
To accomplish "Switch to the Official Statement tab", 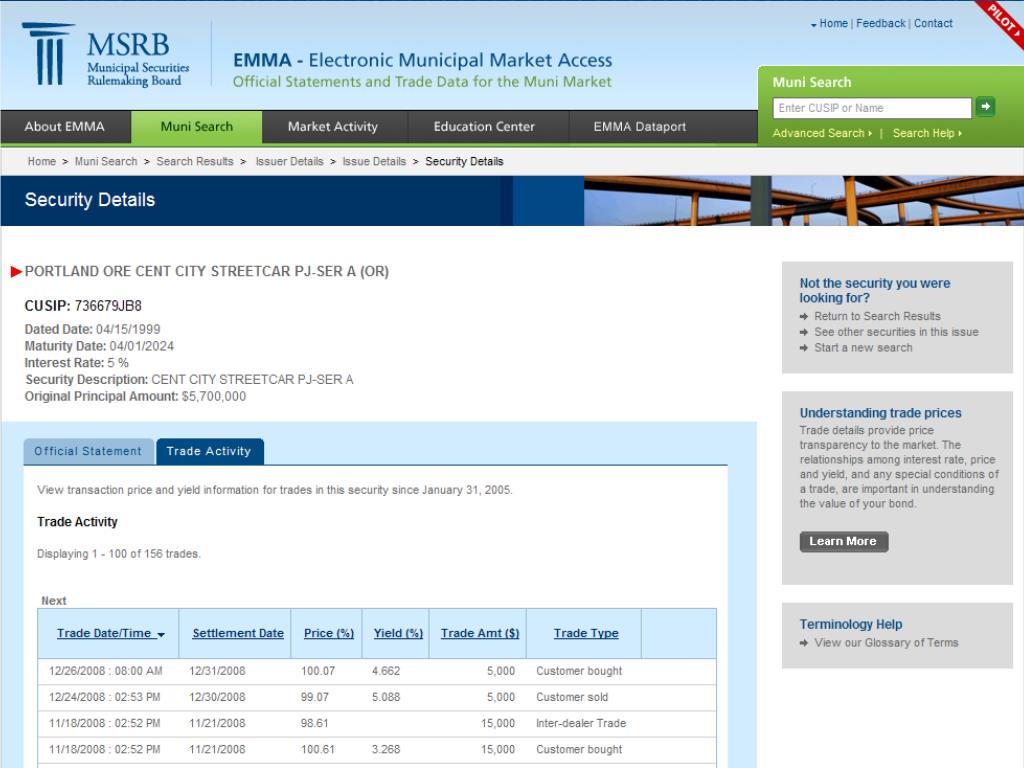I will coord(88,451).
